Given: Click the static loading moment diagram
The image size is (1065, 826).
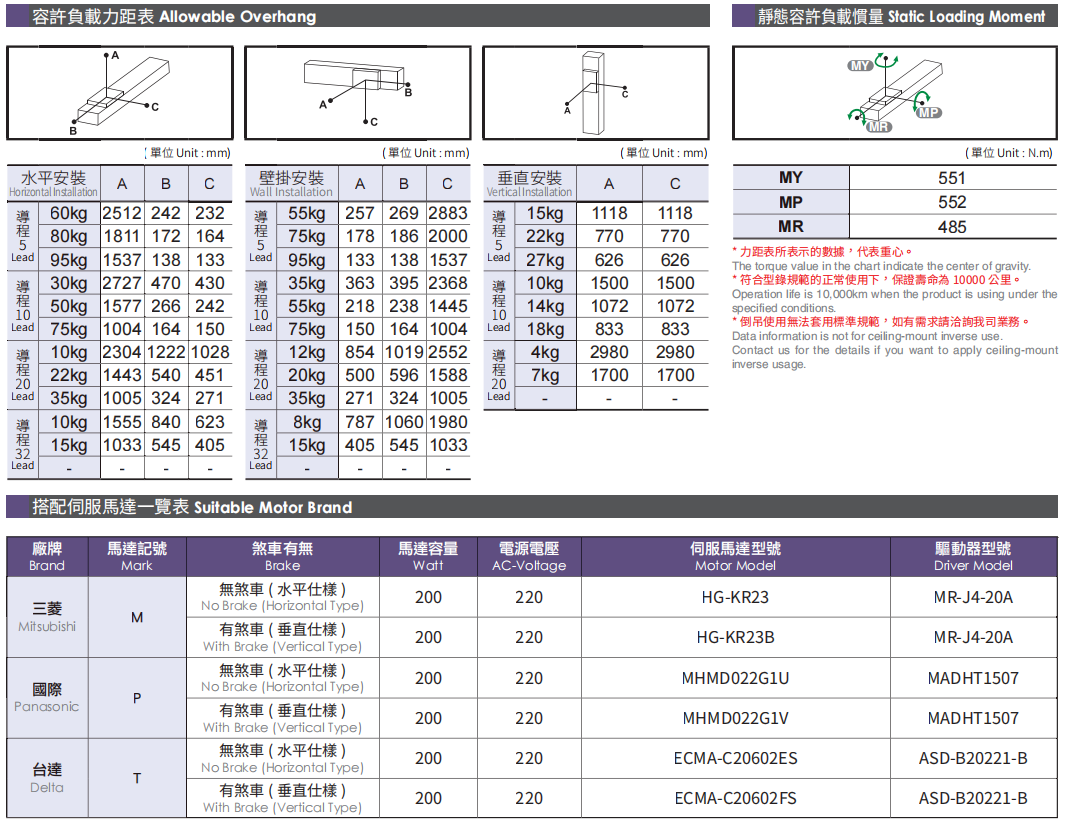Looking at the screenshot, I should (894, 92).
